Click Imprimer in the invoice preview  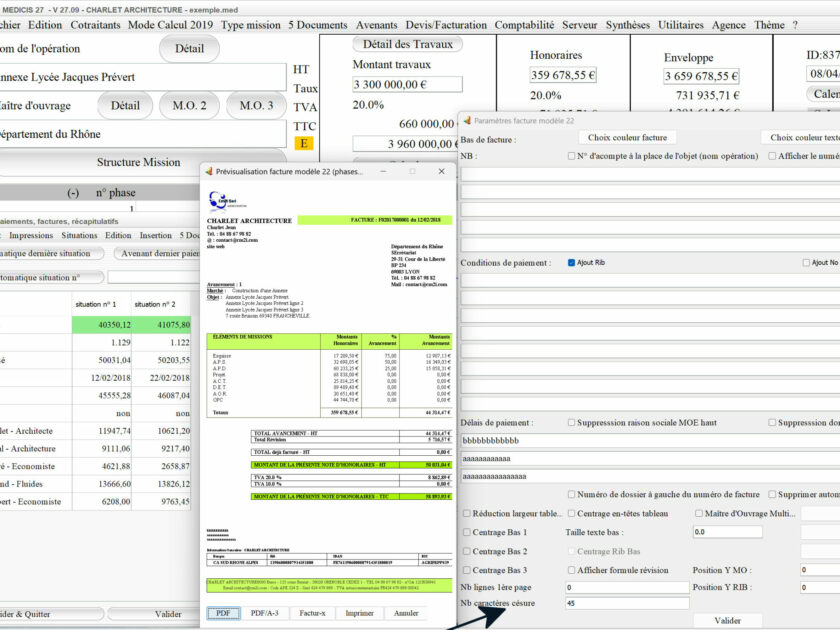pos(359,613)
